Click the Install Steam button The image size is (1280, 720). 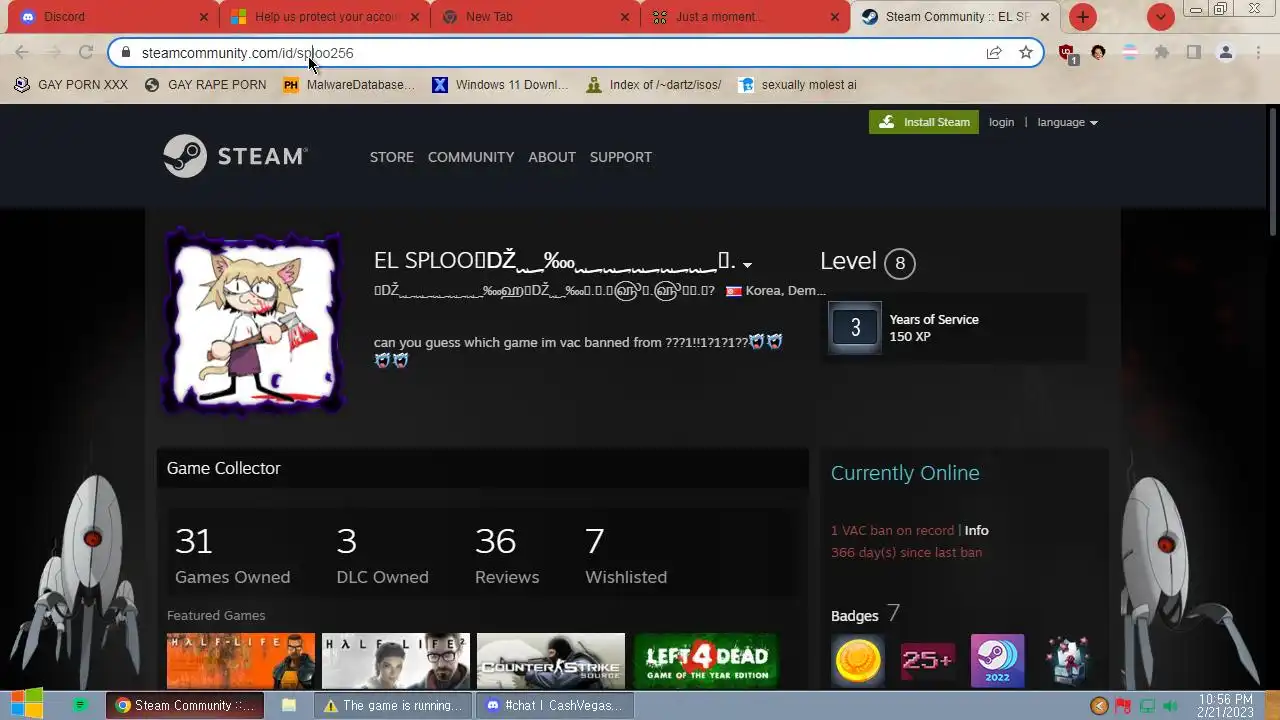pyautogui.click(x=924, y=122)
